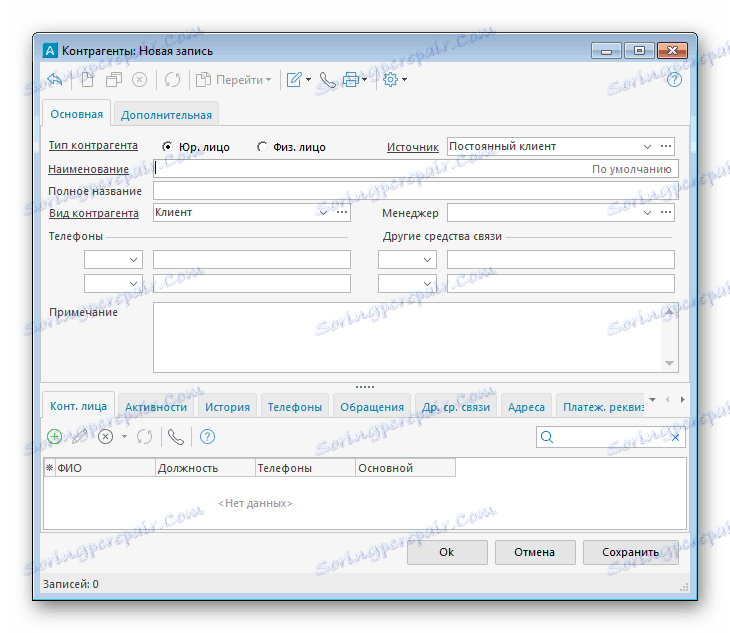The image size is (730, 633).
Task: Click the first phone number input field
Action: click(252, 259)
